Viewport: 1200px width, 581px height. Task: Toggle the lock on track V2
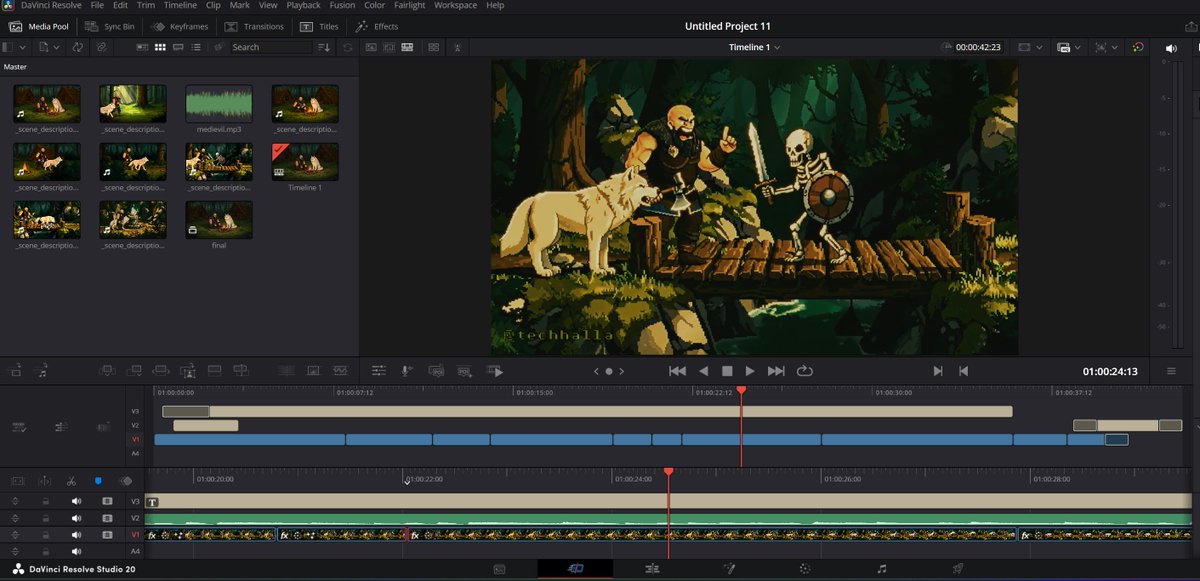click(45, 518)
